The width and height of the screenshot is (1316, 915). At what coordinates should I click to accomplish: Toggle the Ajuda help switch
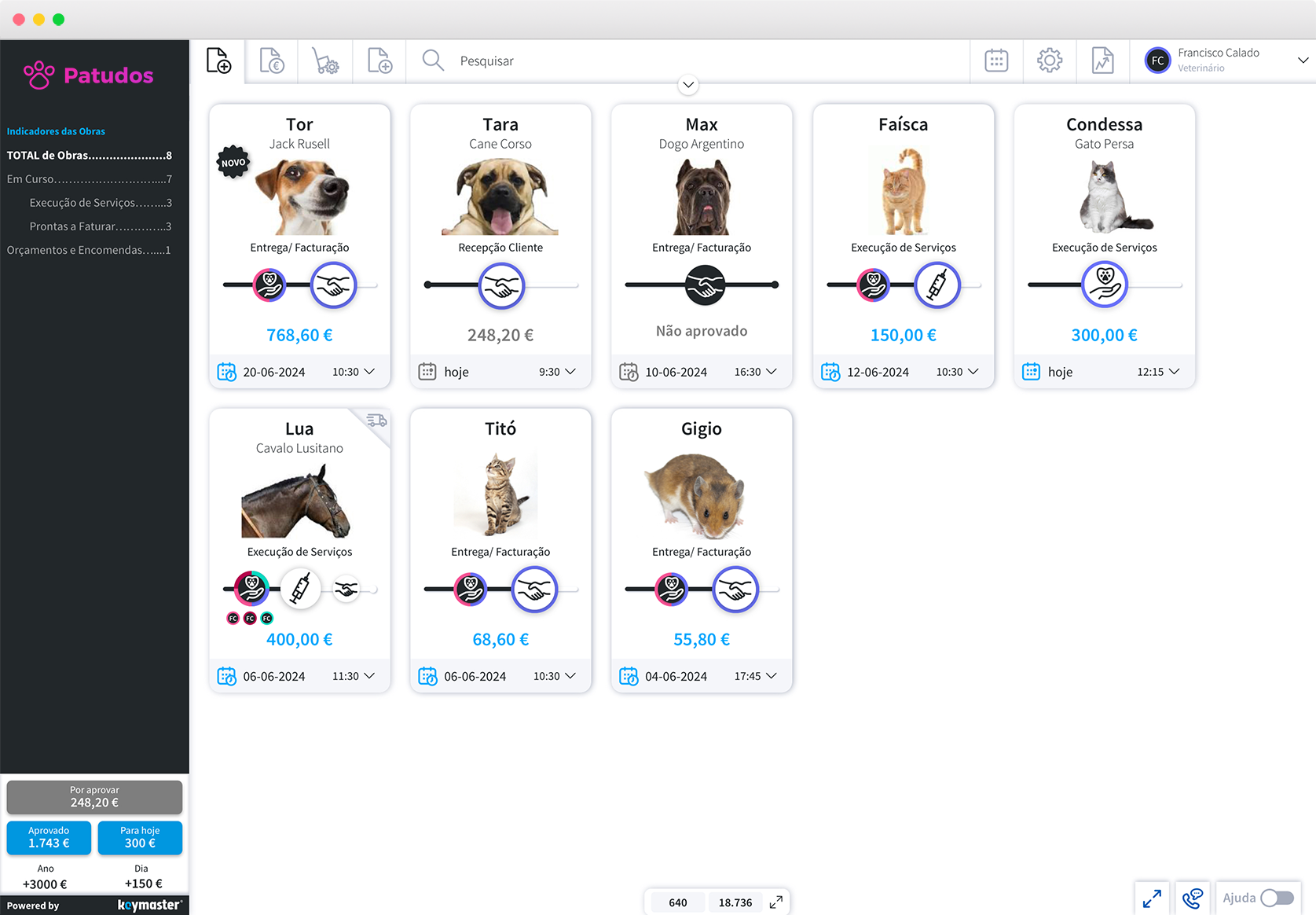(1276, 898)
